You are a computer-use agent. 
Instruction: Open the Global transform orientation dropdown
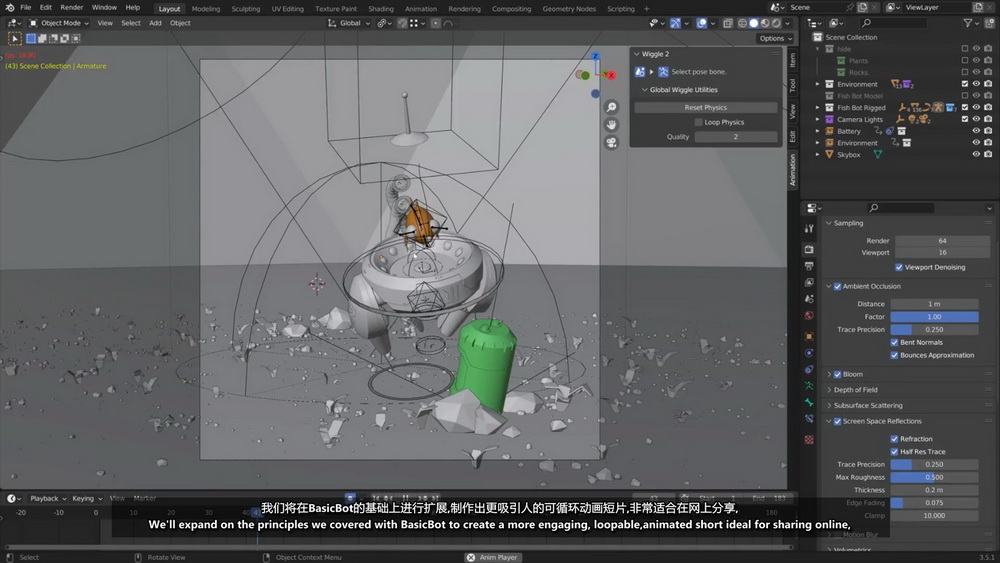(x=349, y=23)
